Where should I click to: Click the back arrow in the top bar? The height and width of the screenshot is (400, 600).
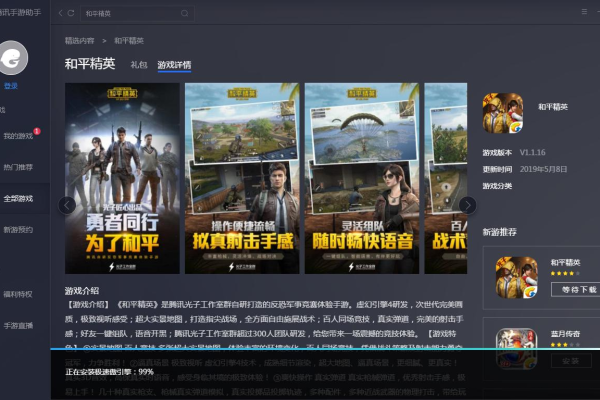pos(60,13)
